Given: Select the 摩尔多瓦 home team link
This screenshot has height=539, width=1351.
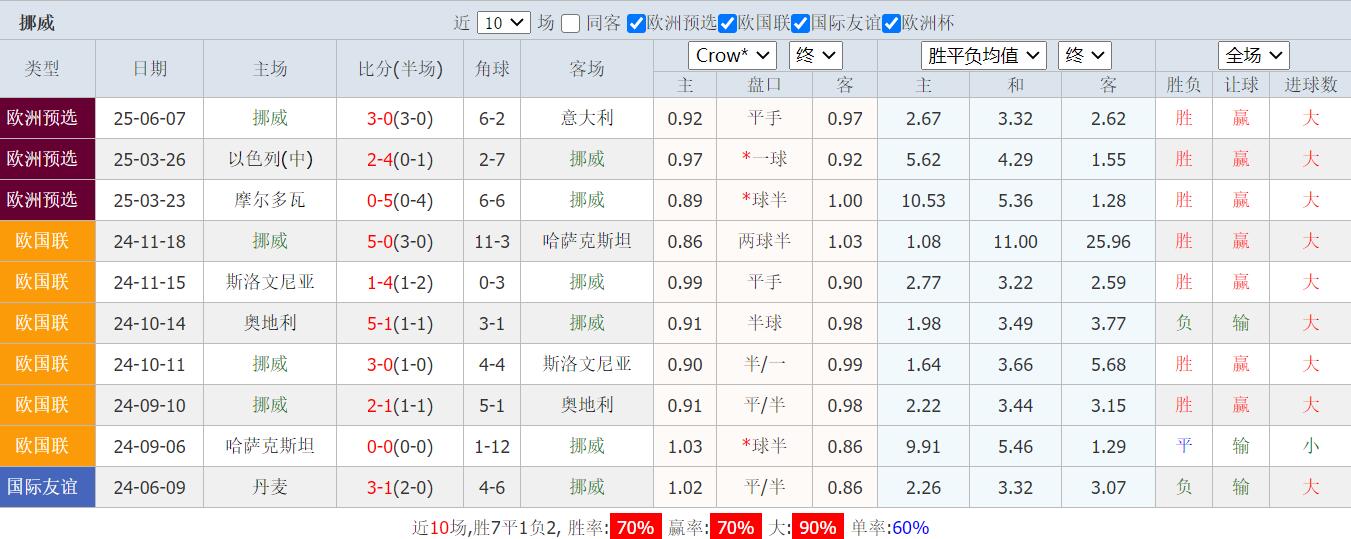Looking at the screenshot, I should (270, 201).
